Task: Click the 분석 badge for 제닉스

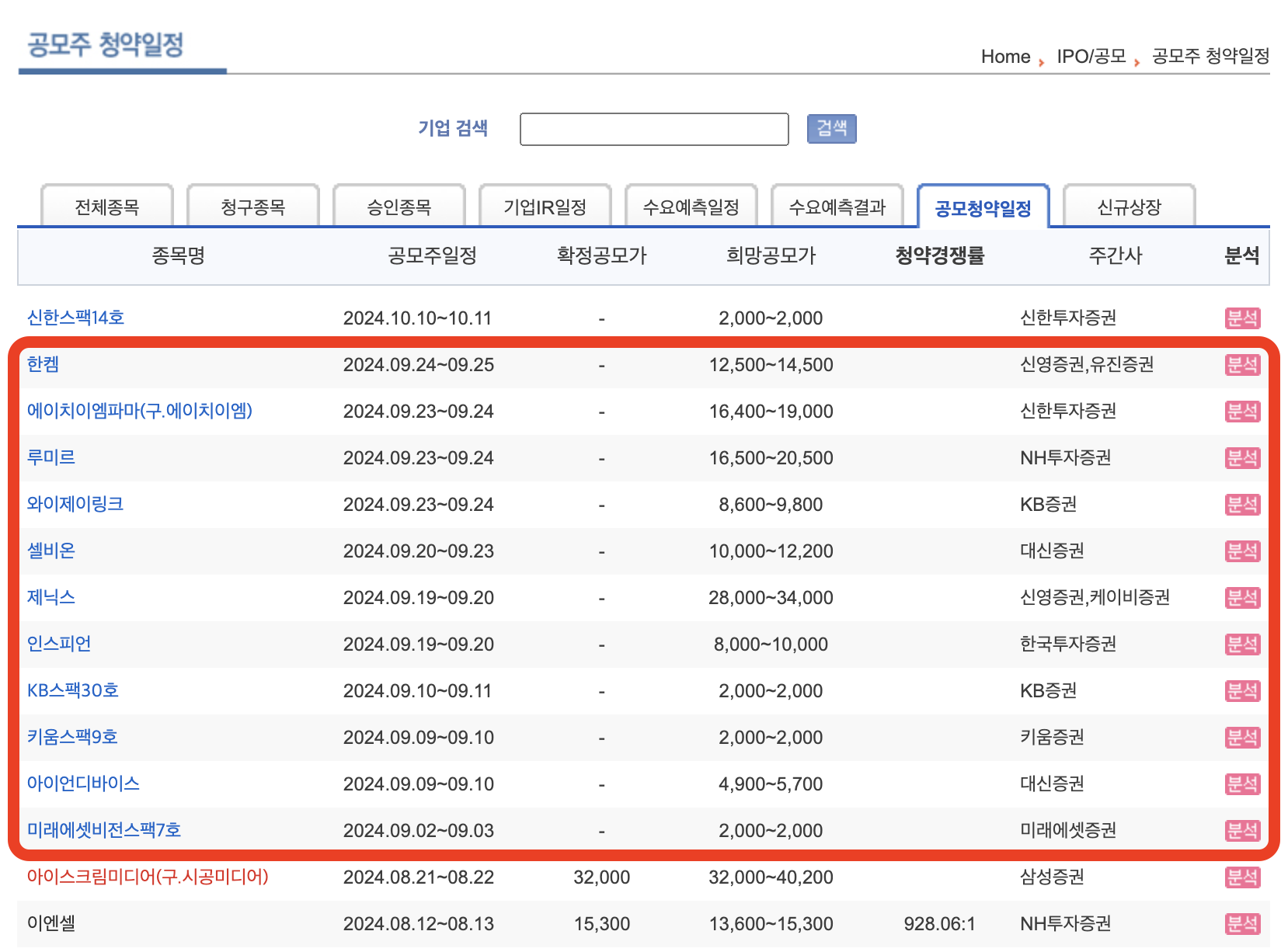Action: click(1242, 597)
